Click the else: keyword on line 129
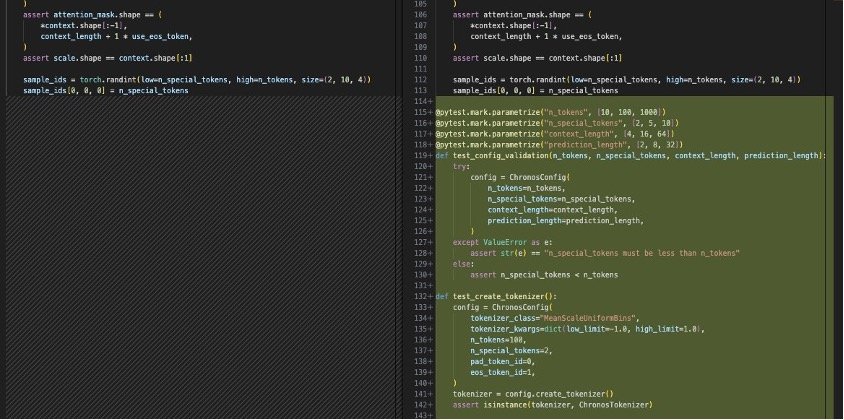 463,264
